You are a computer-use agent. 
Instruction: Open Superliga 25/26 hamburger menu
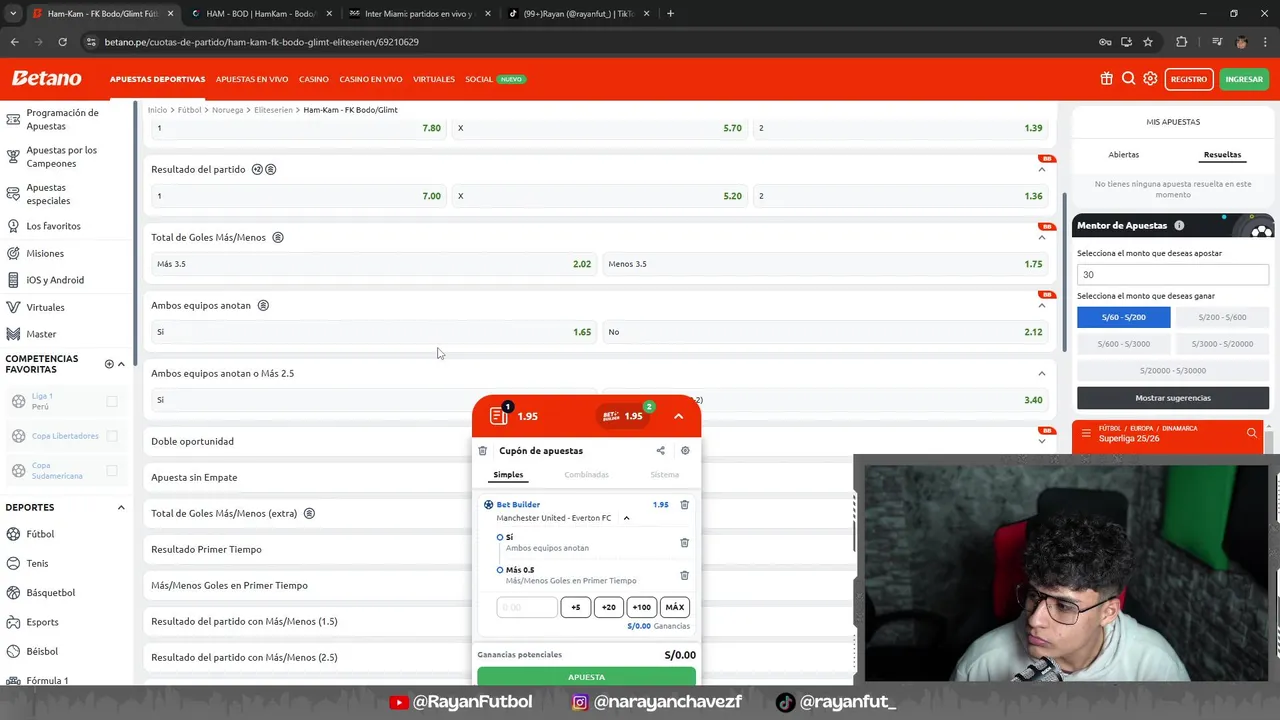[1086, 433]
